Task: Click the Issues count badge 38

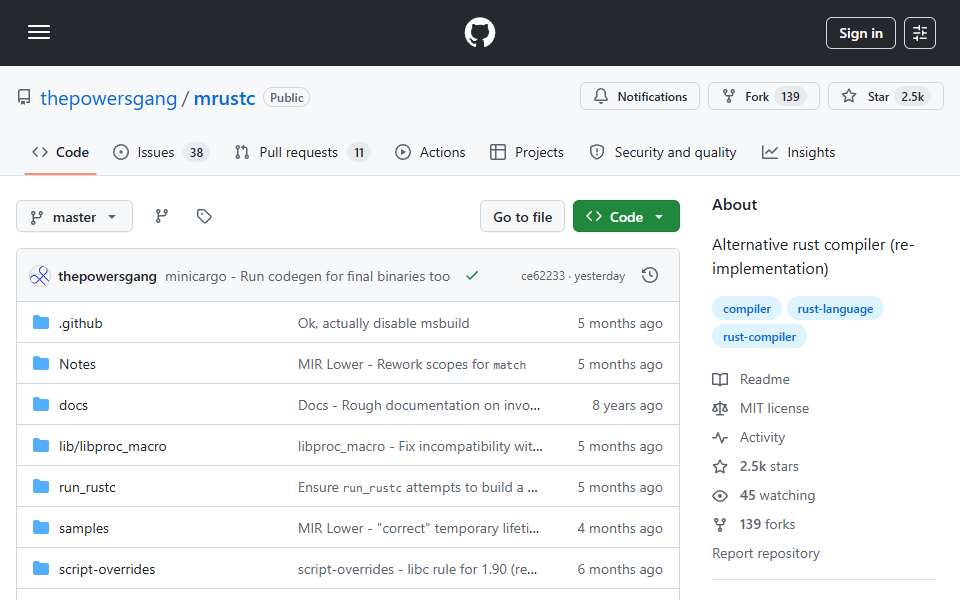Action: point(196,152)
